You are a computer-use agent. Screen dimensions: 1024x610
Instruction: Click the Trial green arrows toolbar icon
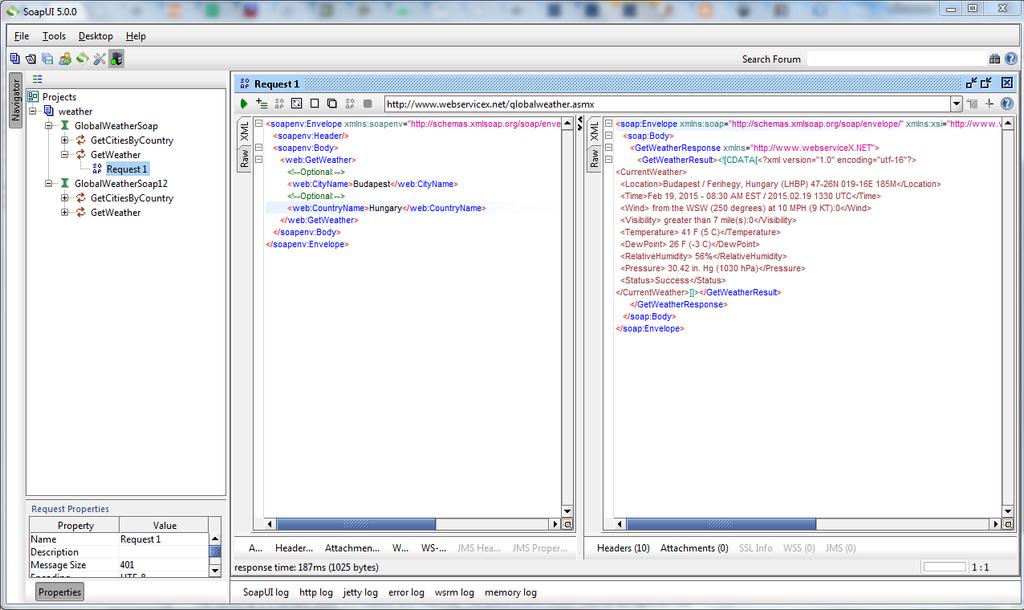pyautogui.click(x=82, y=58)
